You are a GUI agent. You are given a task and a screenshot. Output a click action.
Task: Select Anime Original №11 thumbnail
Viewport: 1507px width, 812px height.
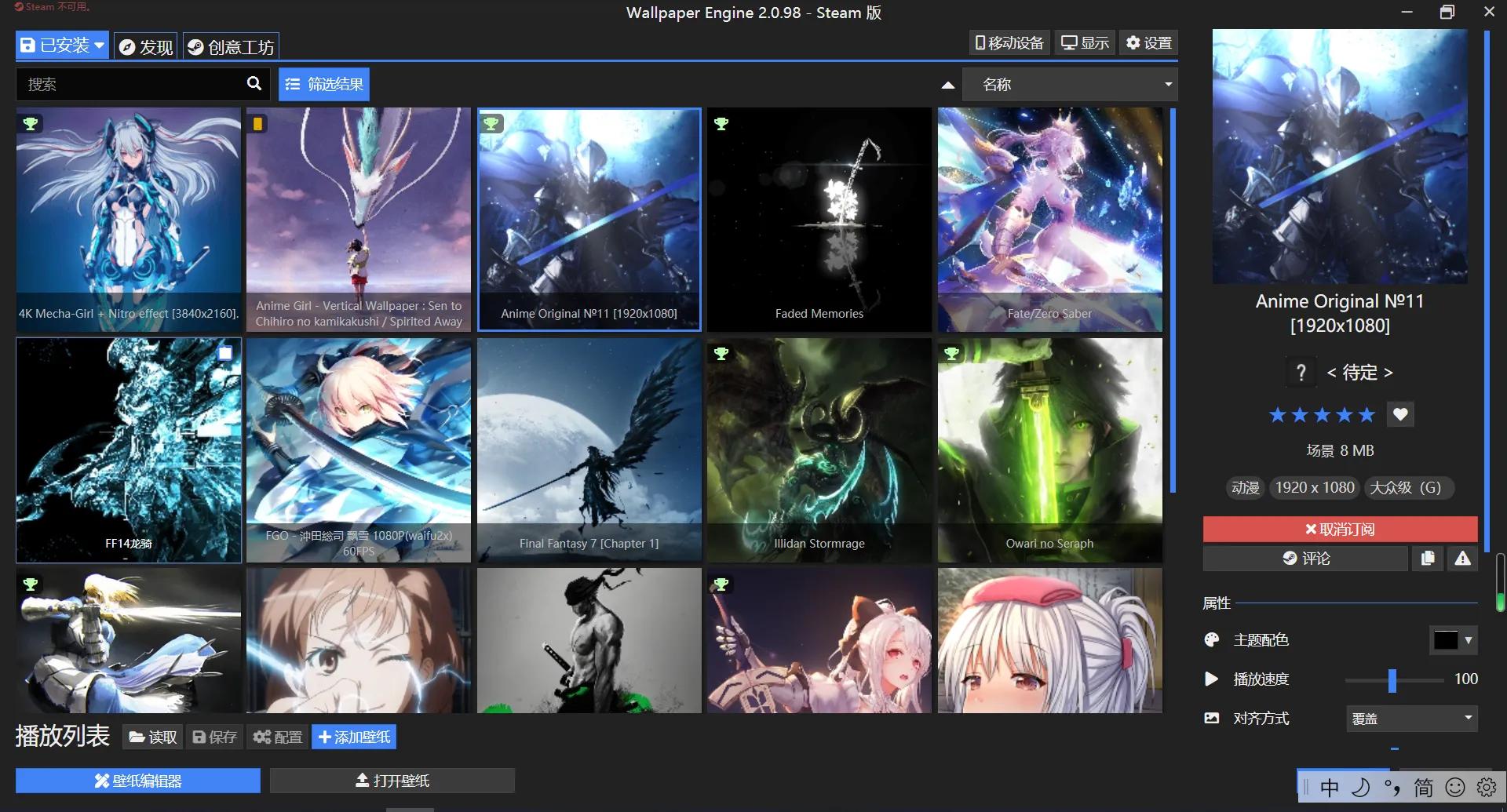pyautogui.click(x=589, y=220)
